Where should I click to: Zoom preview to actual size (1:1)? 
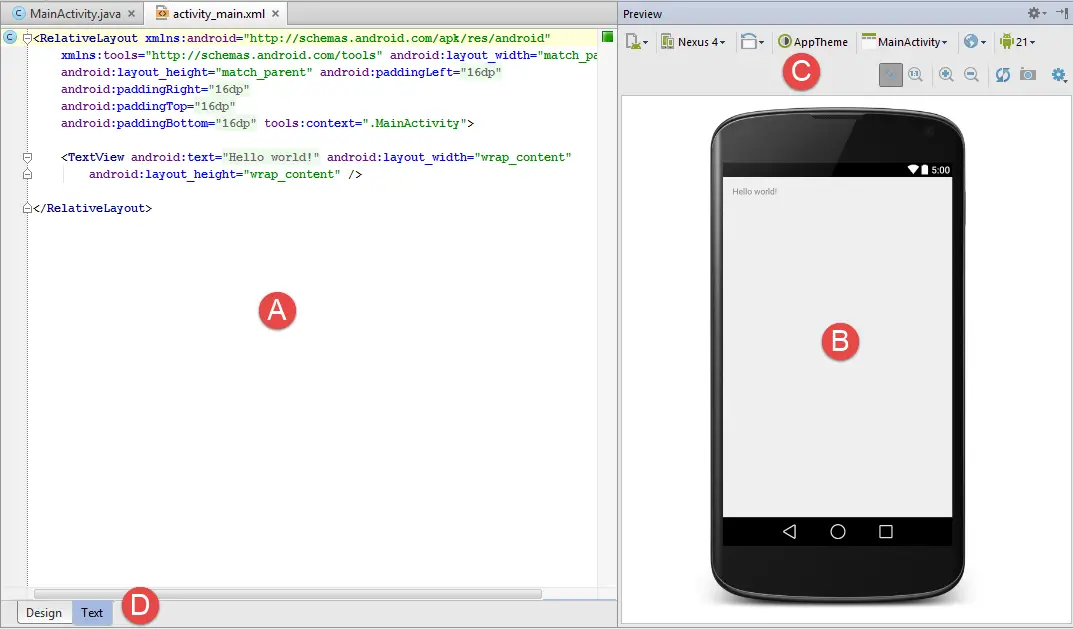[x=916, y=76]
